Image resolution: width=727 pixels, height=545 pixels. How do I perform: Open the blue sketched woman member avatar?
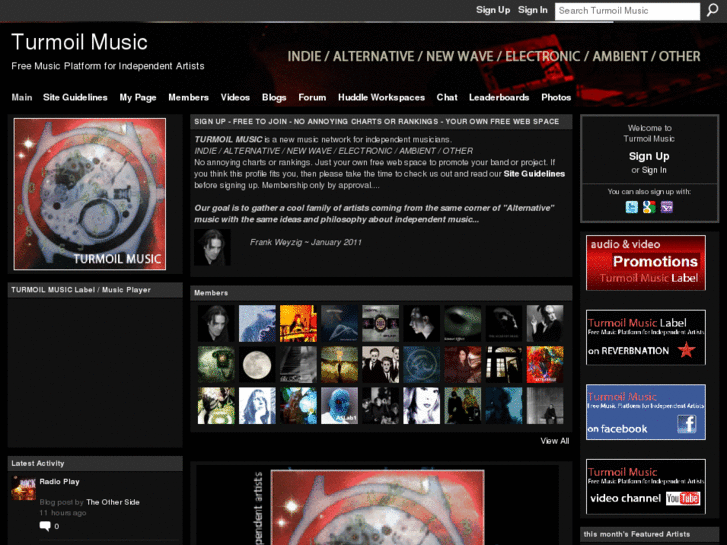click(257, 406)
